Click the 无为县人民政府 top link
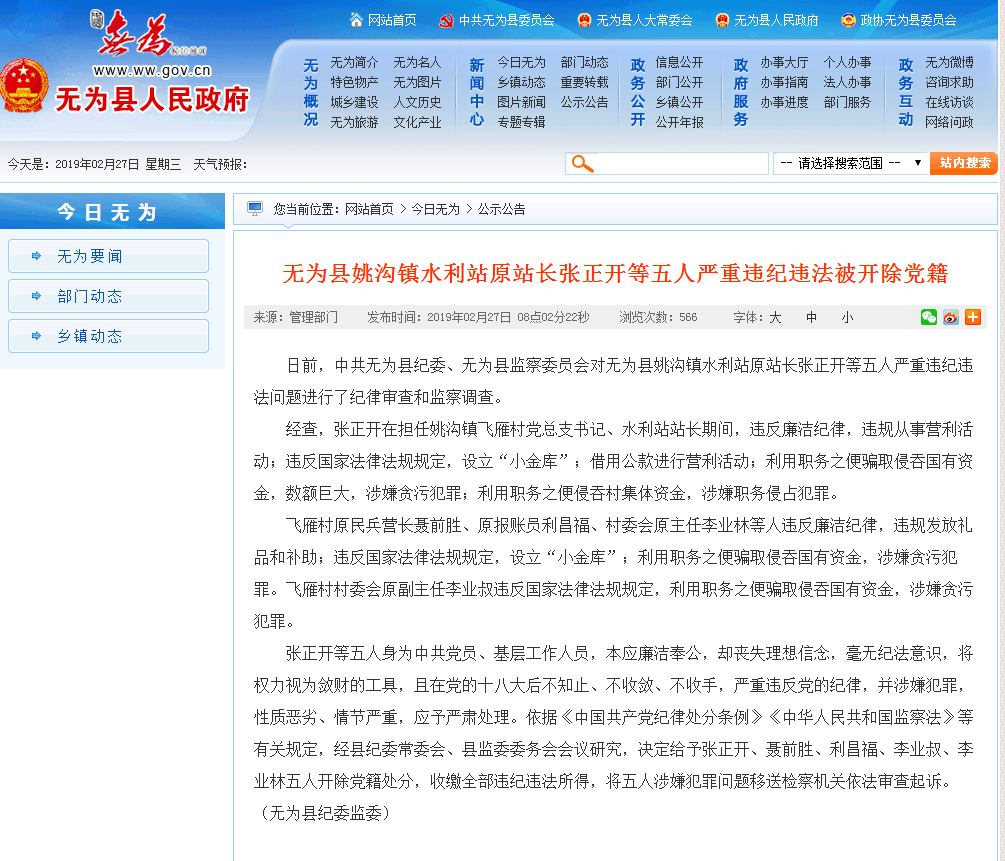Image resolution: width=1005 pixels, height=861 pixels. click(x=776, y=21)
